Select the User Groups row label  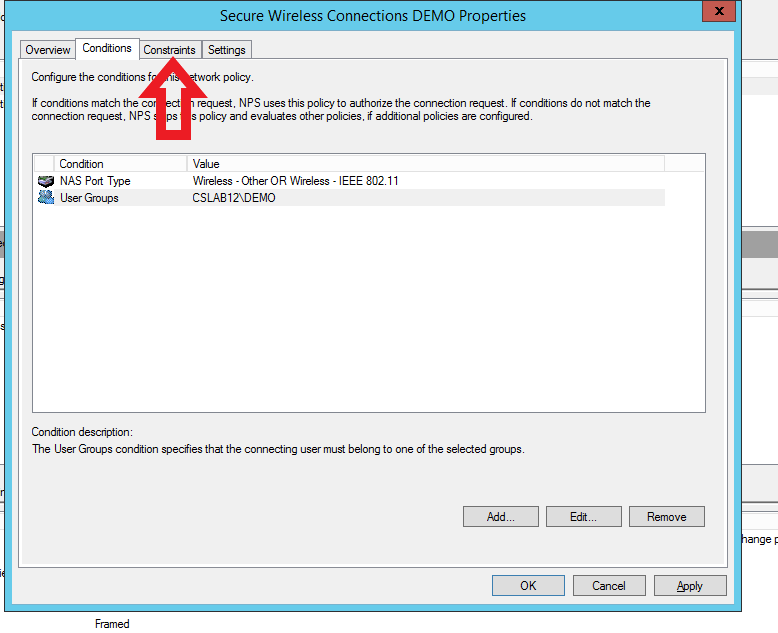(89, 198)
